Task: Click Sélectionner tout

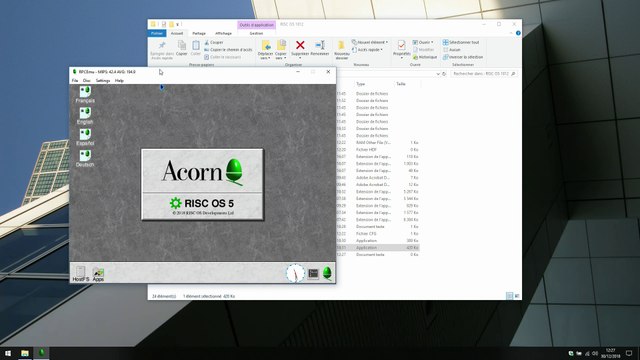Action: 461,42
